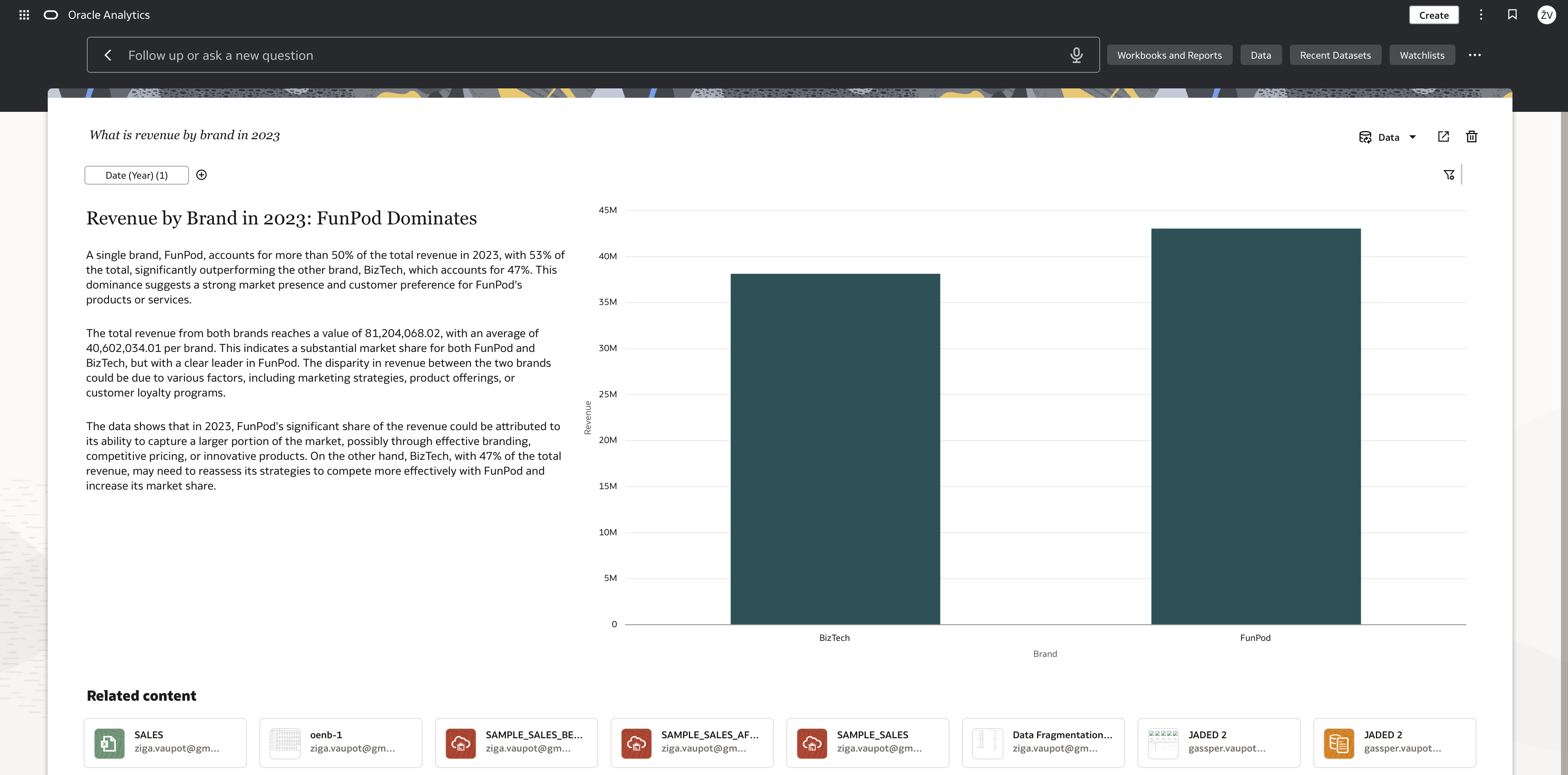Expand the Data dropdown menu
Viewport: 1568px width, 775px height.
click(1388, 138)
